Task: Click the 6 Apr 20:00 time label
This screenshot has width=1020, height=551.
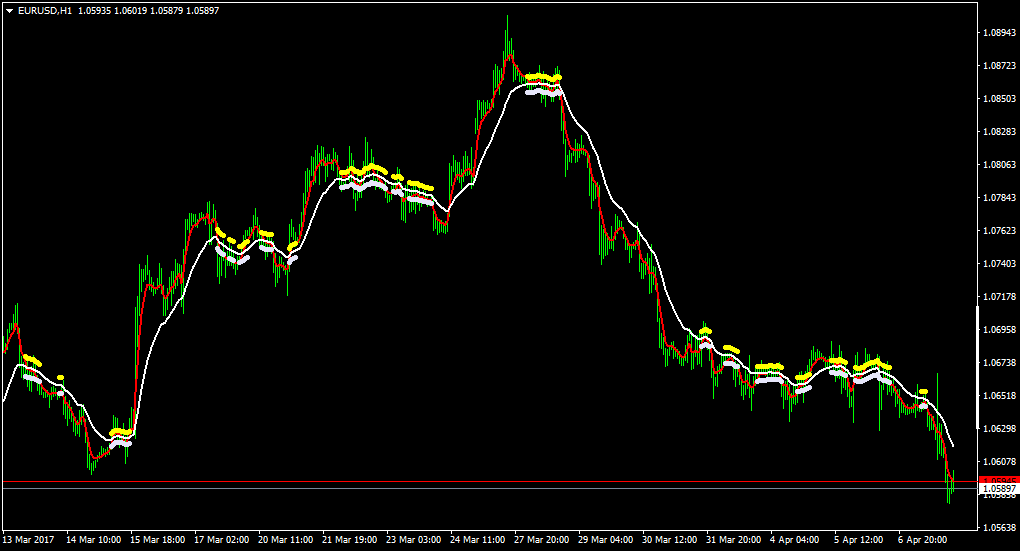Action: [x=922, y=540]
